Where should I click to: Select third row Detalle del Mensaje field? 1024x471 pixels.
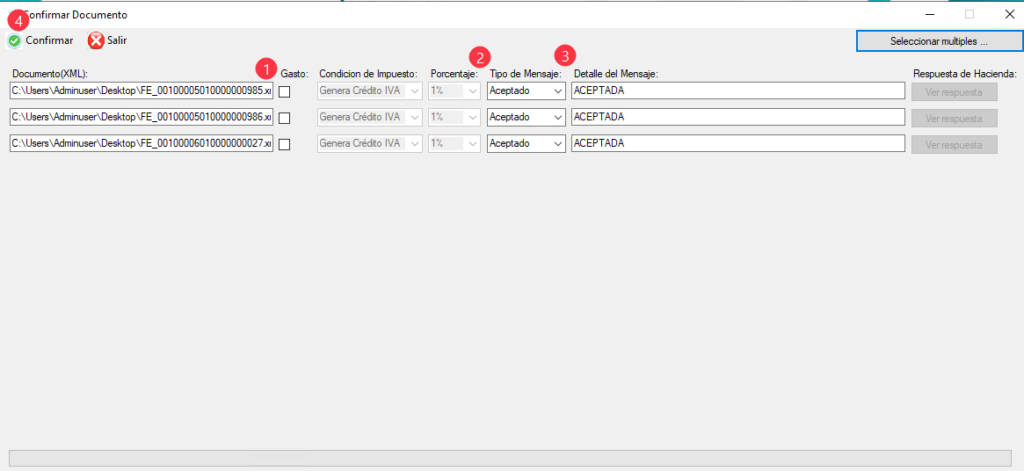coord(738,143)
